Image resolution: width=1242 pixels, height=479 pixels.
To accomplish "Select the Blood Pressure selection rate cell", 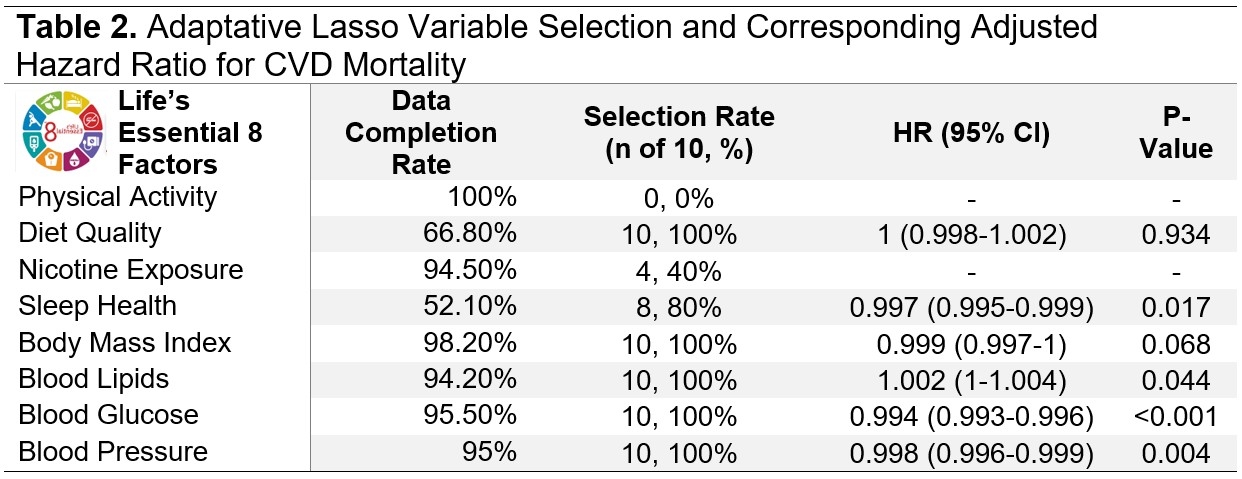I will point(679,451).
